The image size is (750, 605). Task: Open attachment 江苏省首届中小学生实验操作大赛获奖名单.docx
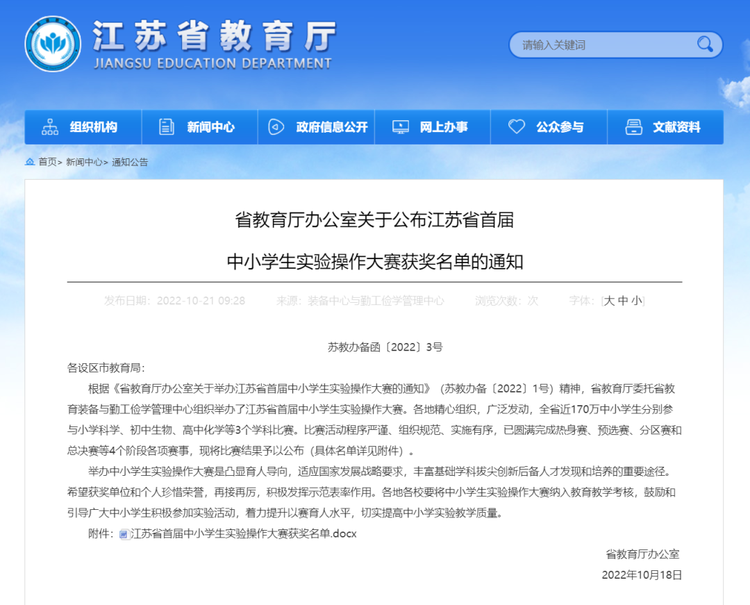243,534
